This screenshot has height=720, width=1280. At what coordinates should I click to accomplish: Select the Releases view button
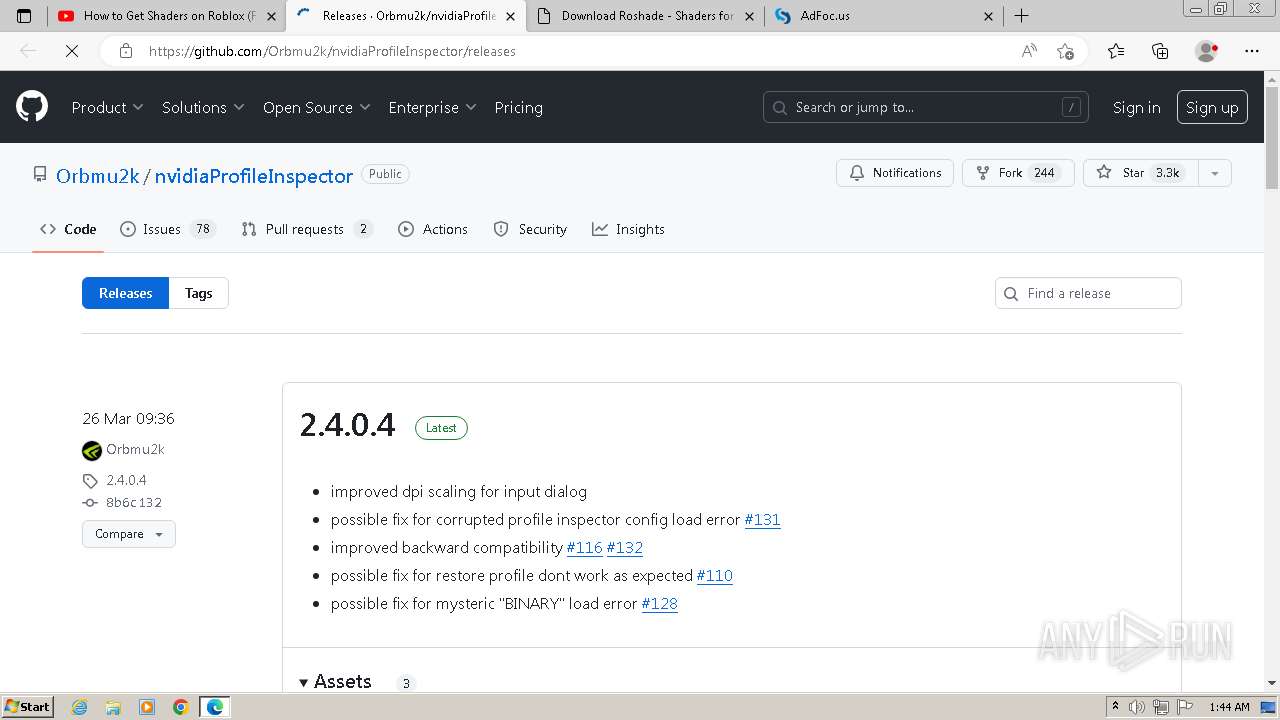pyautogui.click(x=125, y=293)
